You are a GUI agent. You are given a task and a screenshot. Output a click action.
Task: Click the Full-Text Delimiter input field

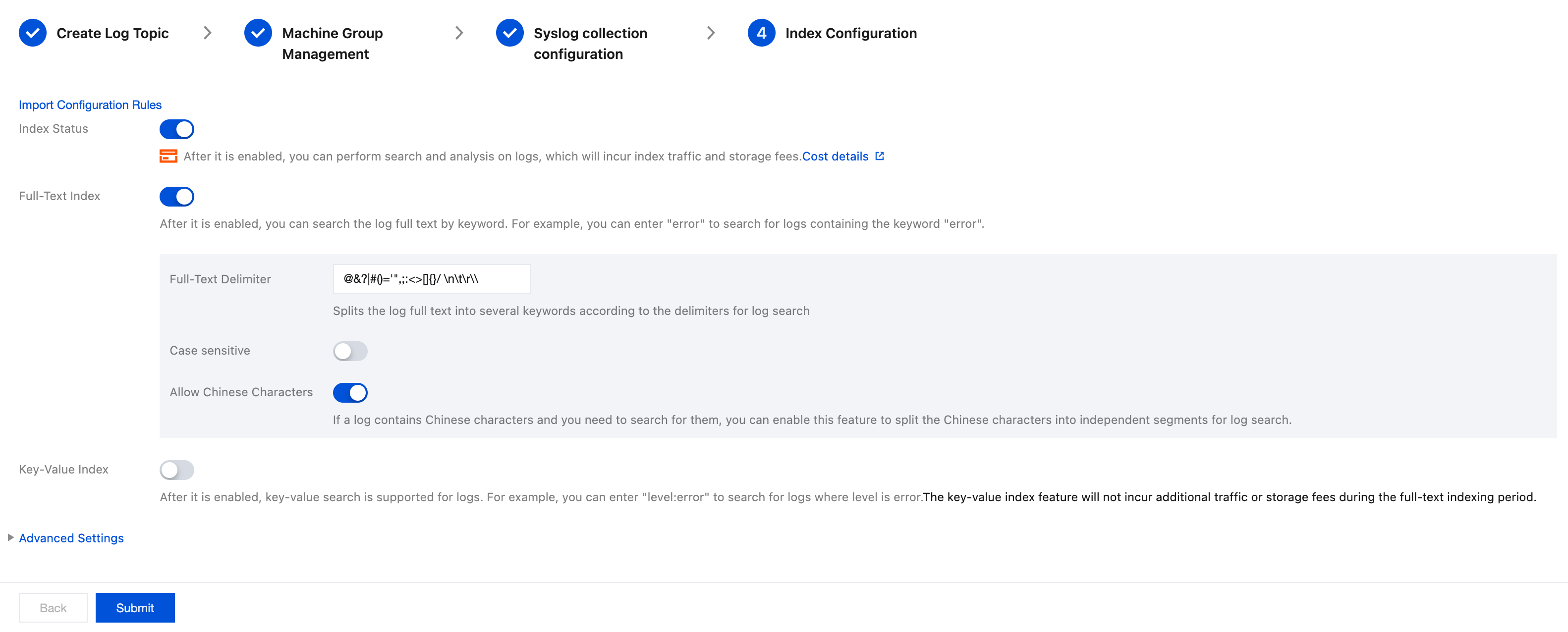coord(432,279)
